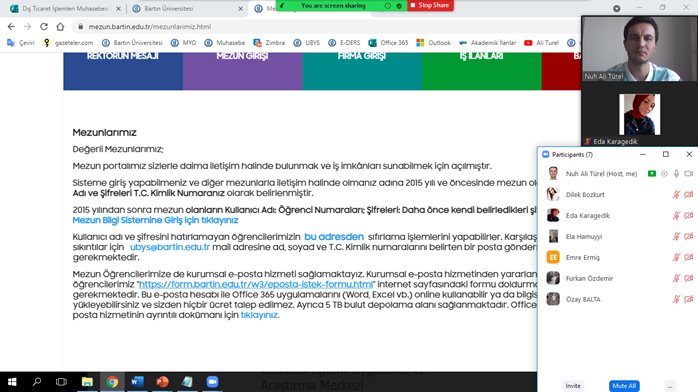Open the browser home page icon
Screen dimensions: 698x392
pos(60,27)
